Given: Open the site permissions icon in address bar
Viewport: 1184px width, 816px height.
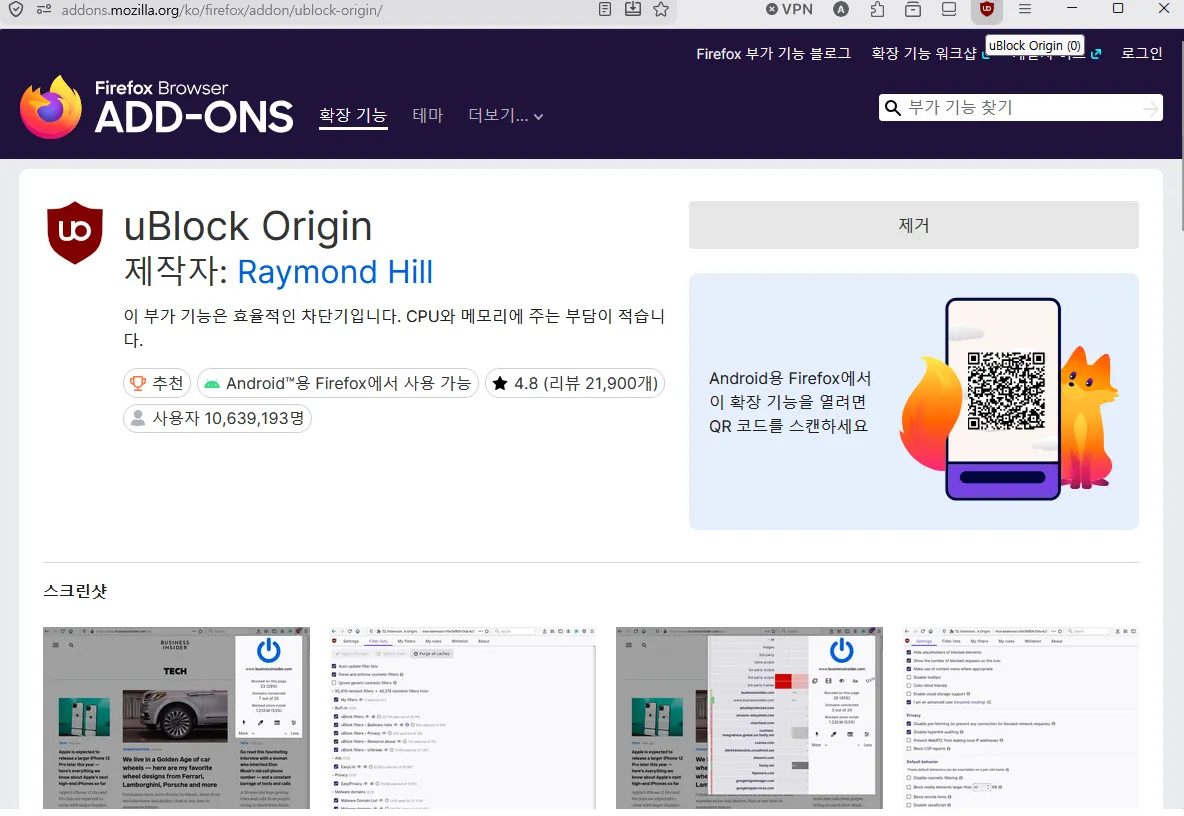Looking at the screenshot, I should pyautogui.click(x=44, y=10).
